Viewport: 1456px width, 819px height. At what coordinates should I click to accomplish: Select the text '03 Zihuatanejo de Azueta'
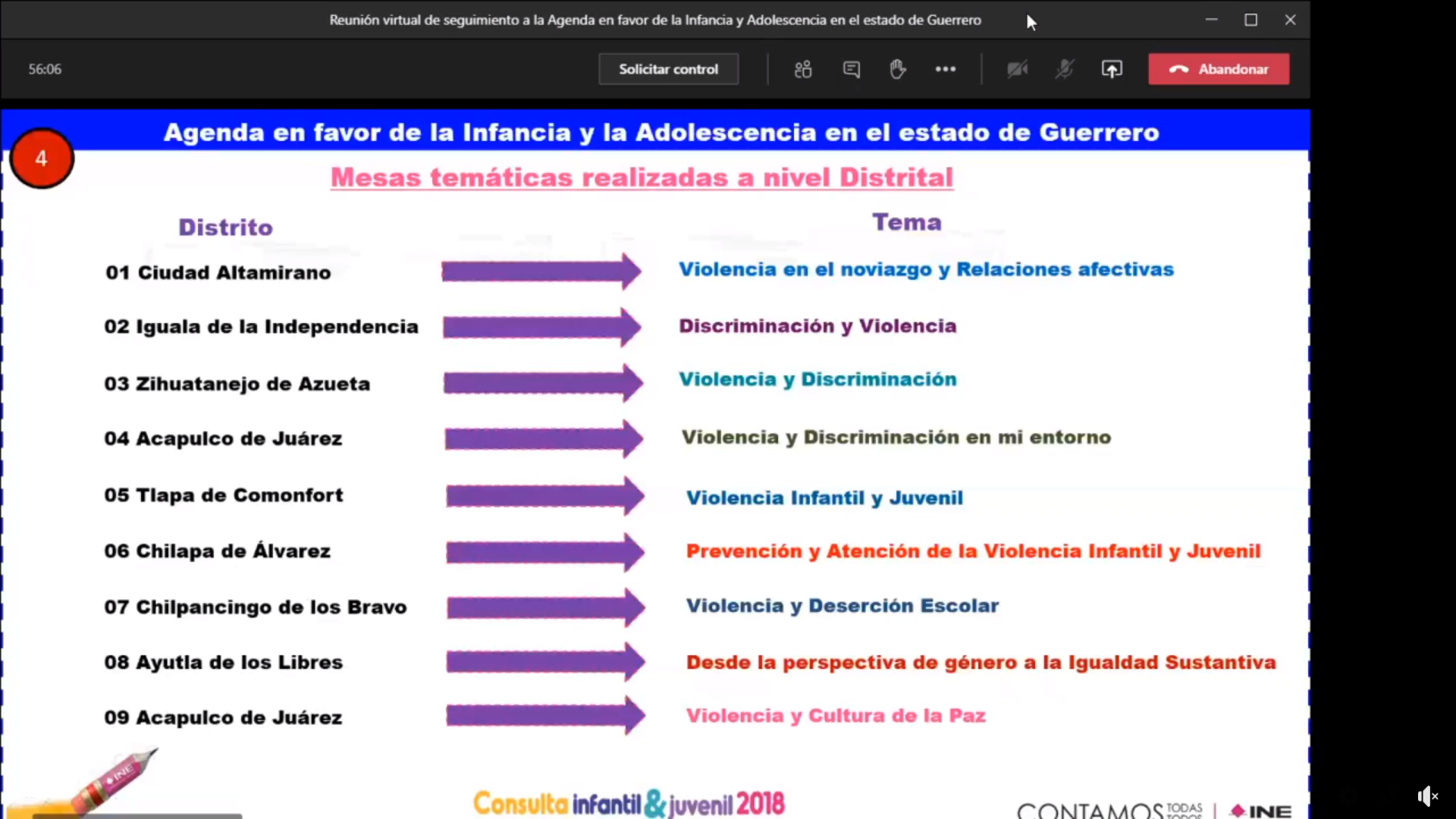point(237,384)
